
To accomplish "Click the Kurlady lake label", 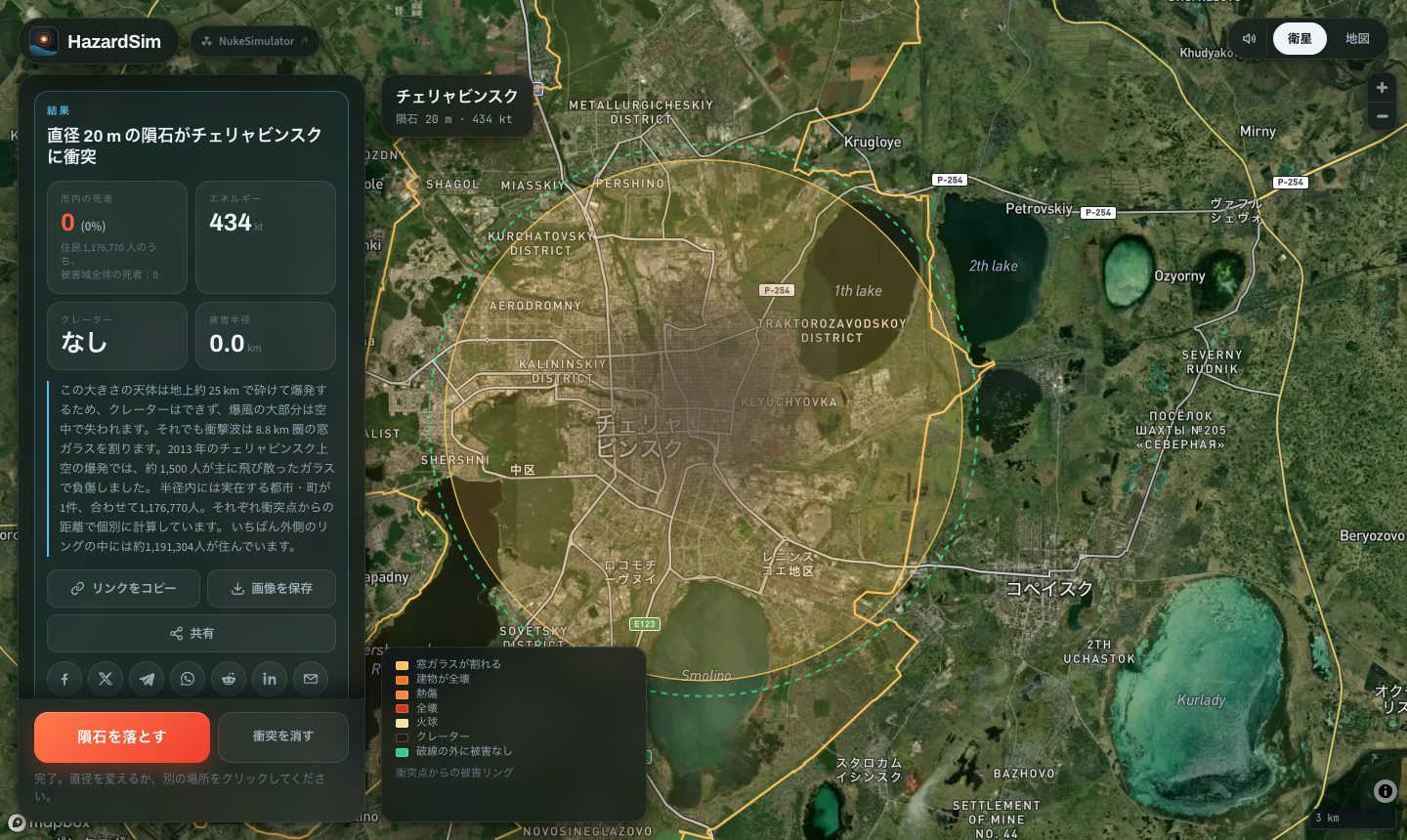I will [x=1201, y=700].
